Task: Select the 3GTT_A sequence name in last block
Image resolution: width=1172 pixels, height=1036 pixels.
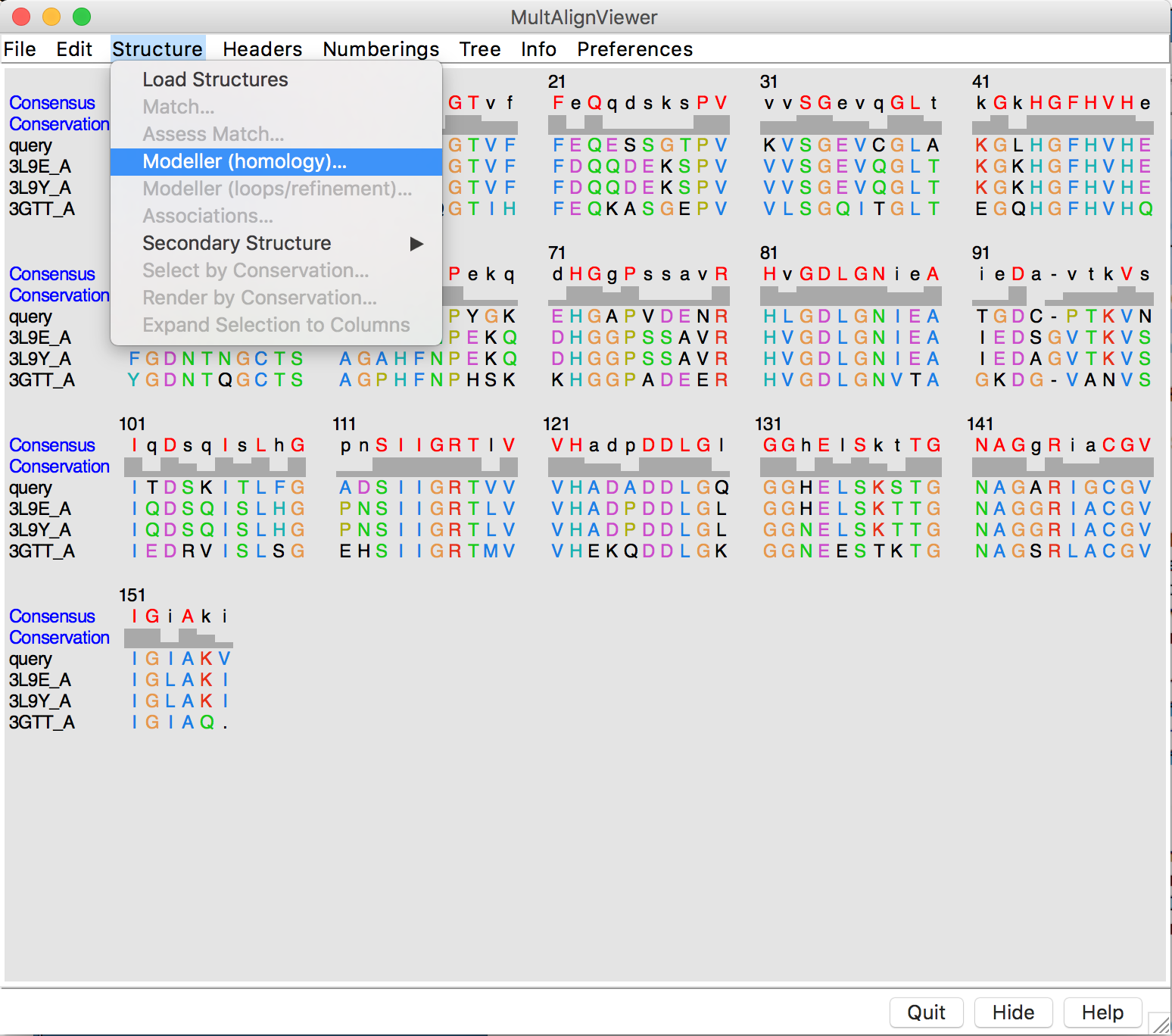Action: pyautogui.click(x=42, y=722)
